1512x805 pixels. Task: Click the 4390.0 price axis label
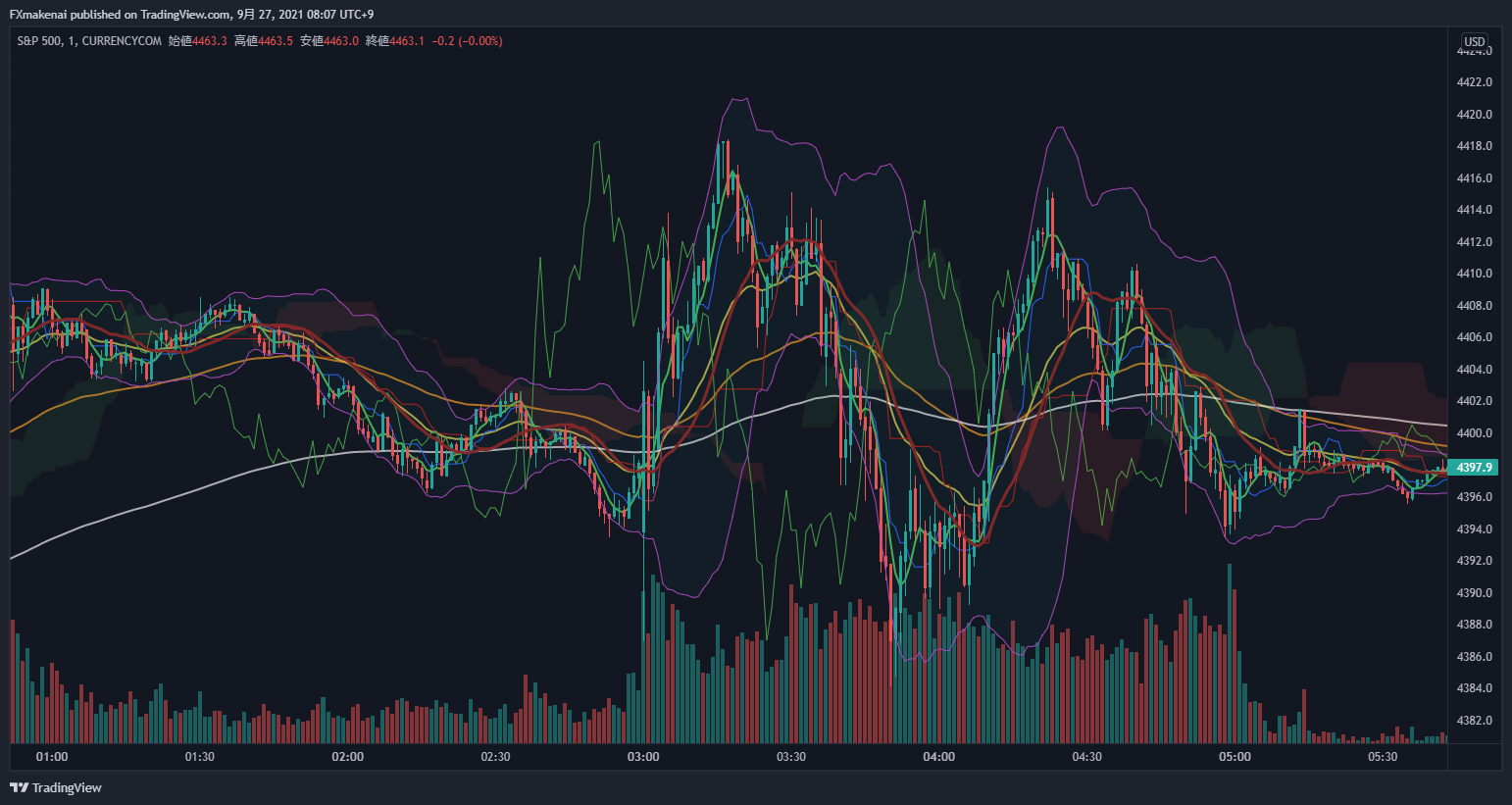point(1474,593)
